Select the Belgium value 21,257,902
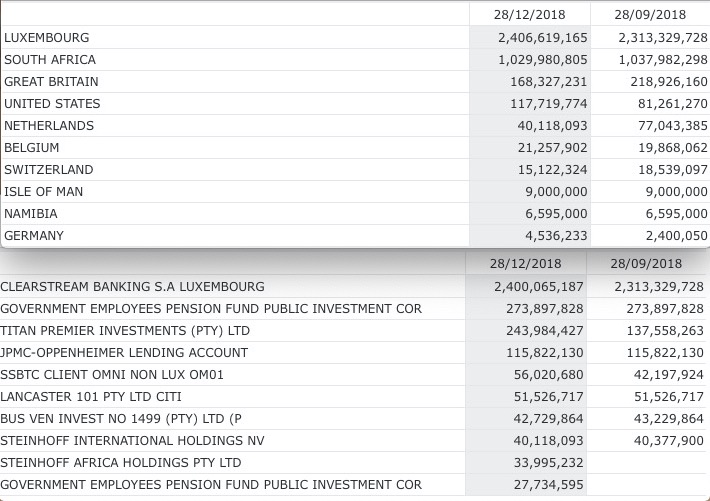The height and width of the screenshot is (501, 710). pos(552,148)
